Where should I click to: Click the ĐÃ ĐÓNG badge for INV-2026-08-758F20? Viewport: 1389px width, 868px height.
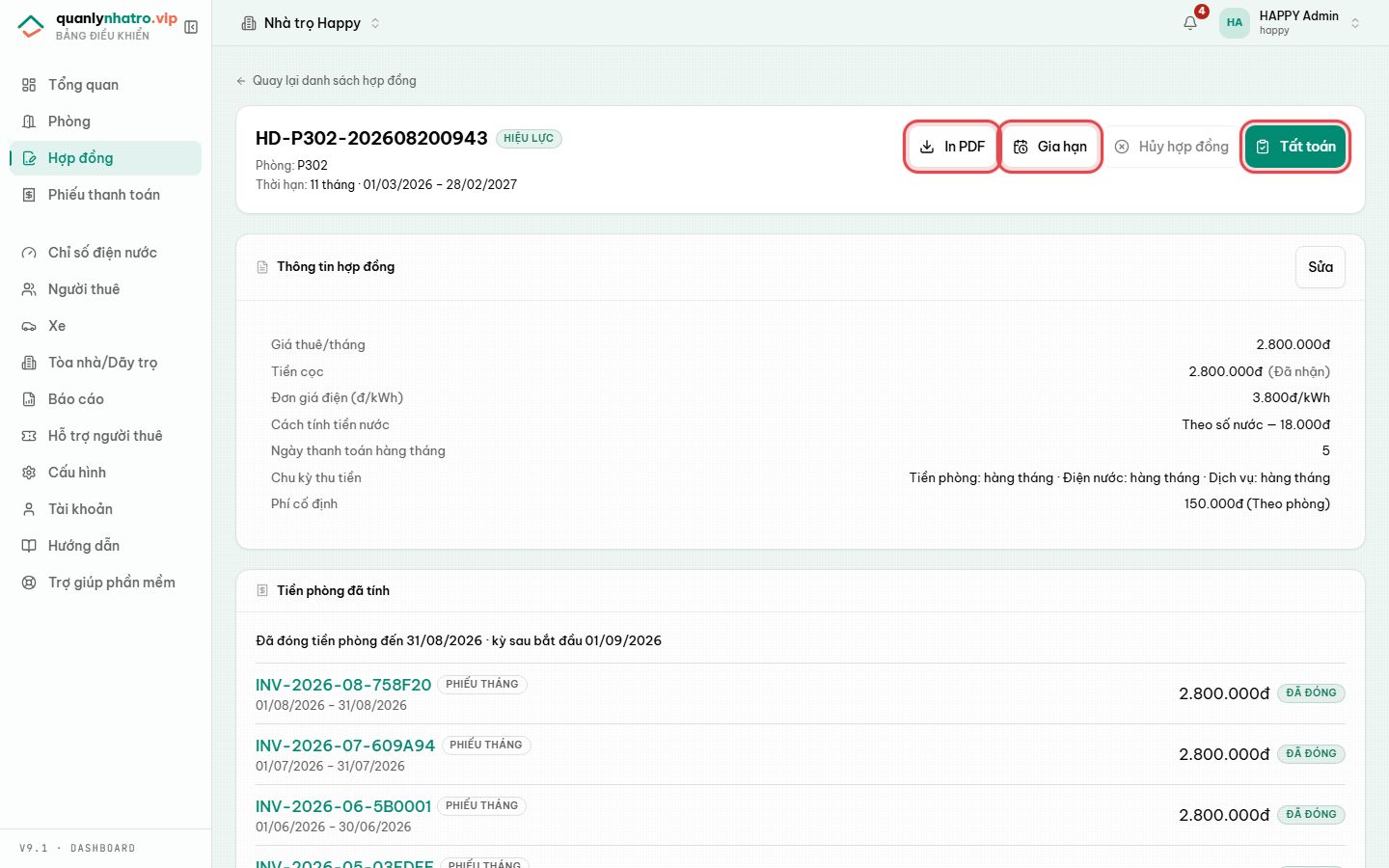(x=1311, y=692)
